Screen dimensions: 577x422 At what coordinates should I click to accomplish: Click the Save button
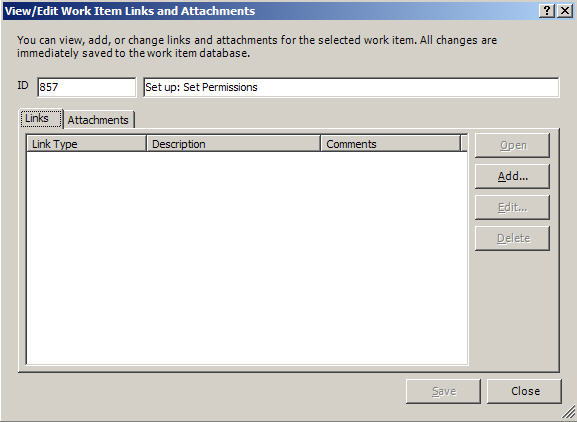point(443,391)
